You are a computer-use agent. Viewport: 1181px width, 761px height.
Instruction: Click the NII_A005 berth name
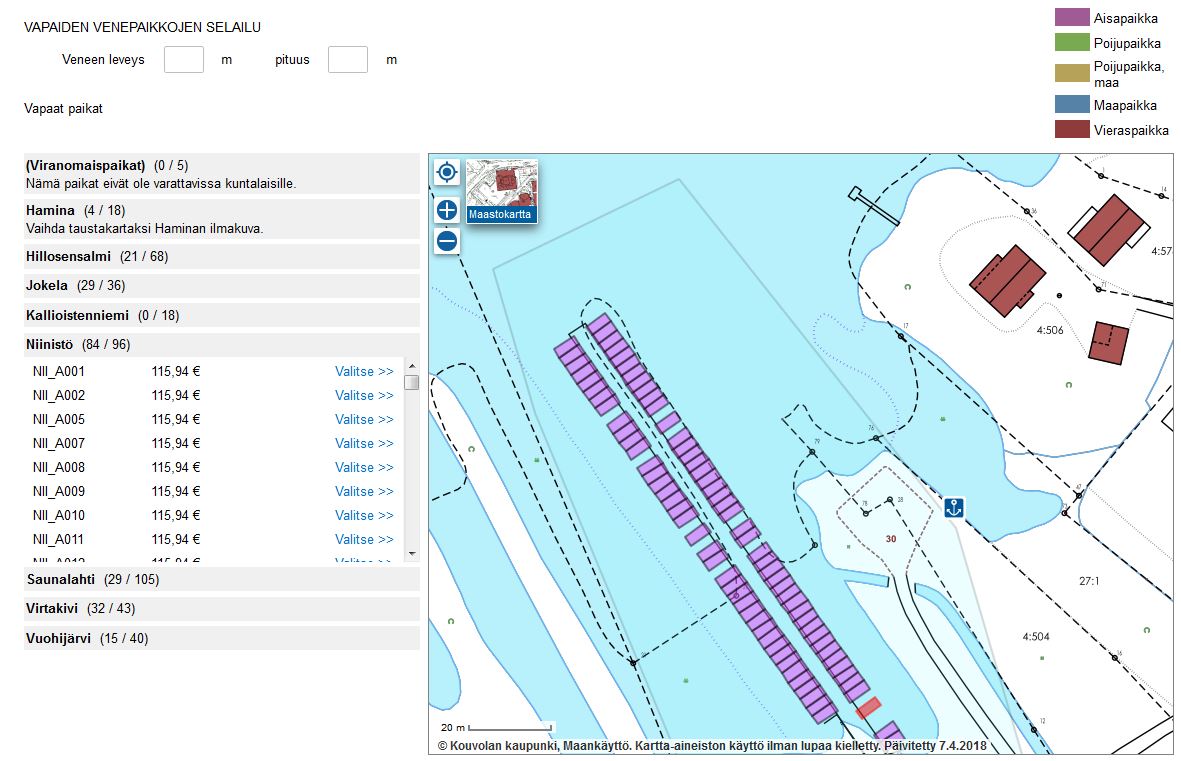pos(59,420)
